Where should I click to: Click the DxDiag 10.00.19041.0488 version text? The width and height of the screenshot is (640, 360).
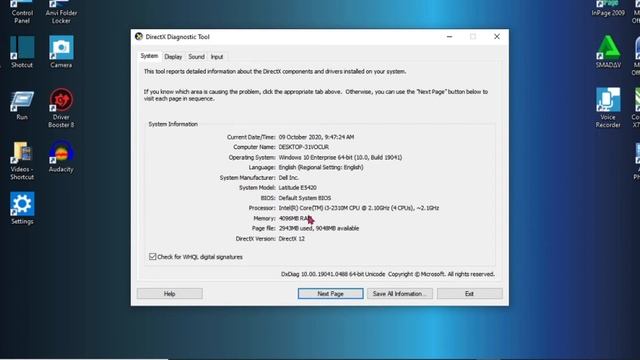333,274
